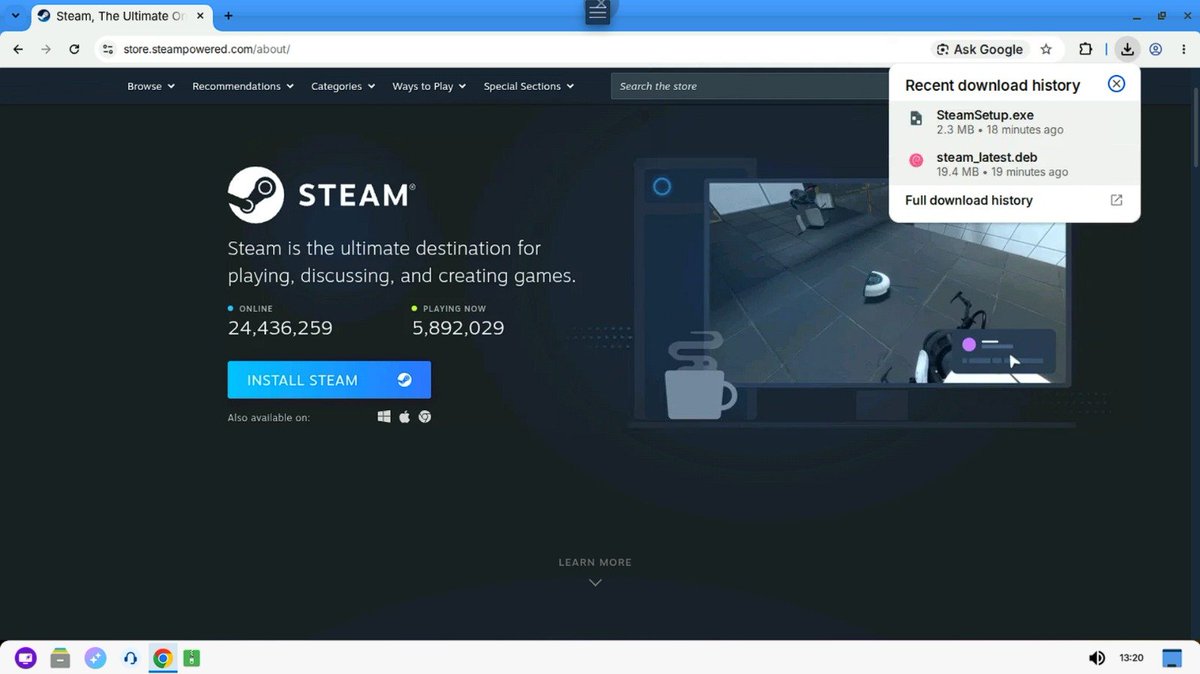Click the Ask Google button
The height and width of the screenshot is (674, 1200).
pos(980,49)
